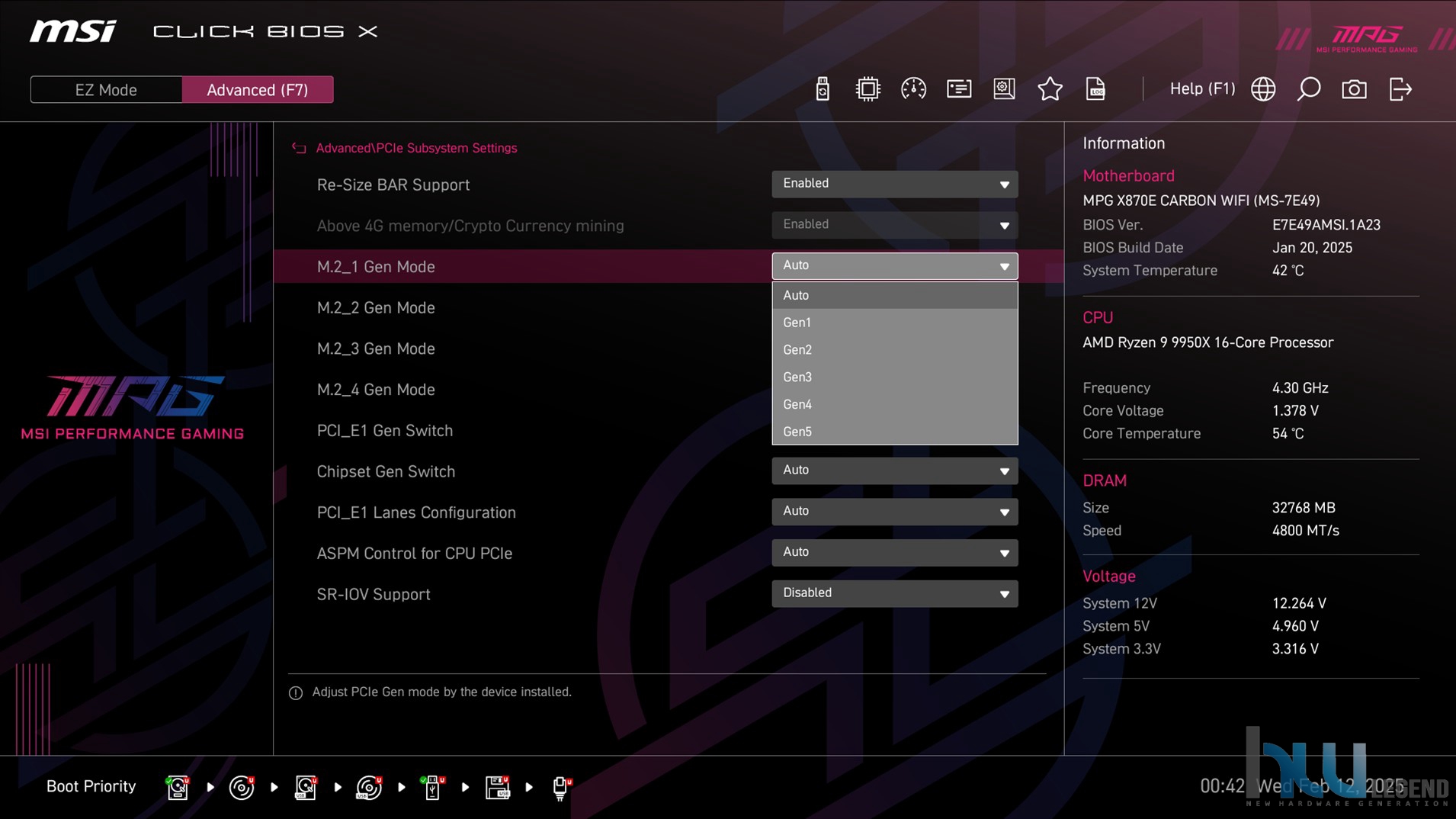Open SR-IOV Support dropdown
1456x819 pixels.
pos(894,593)
